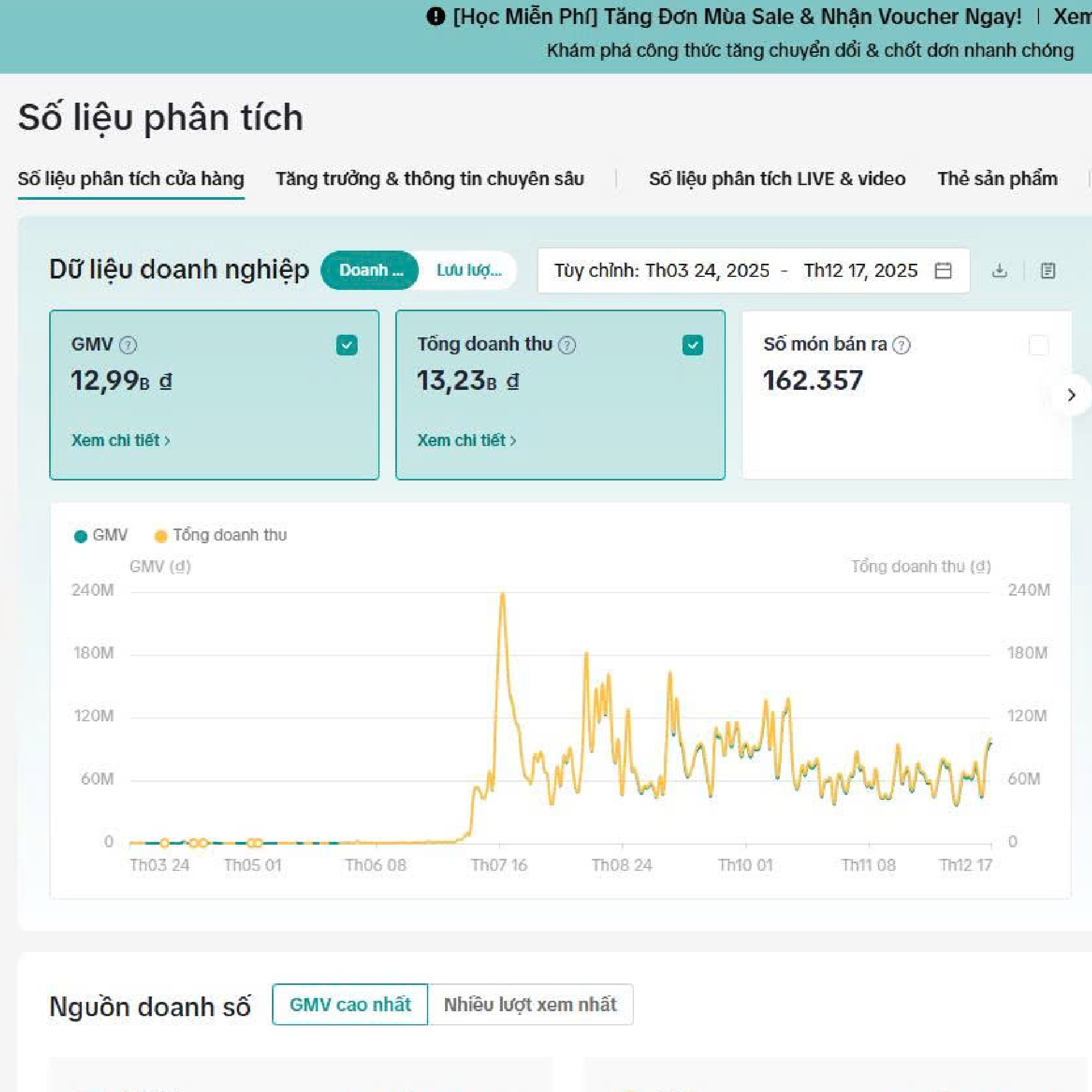
Task: Open the custom date range picker
Action: coord(735,271)
